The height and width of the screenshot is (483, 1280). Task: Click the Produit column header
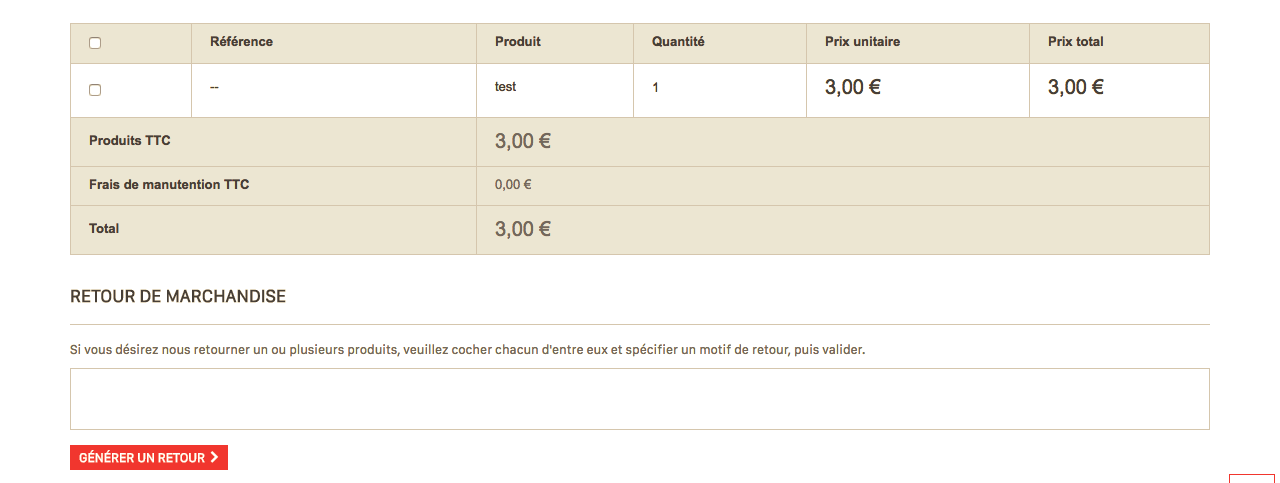click(x=518, y=42)
